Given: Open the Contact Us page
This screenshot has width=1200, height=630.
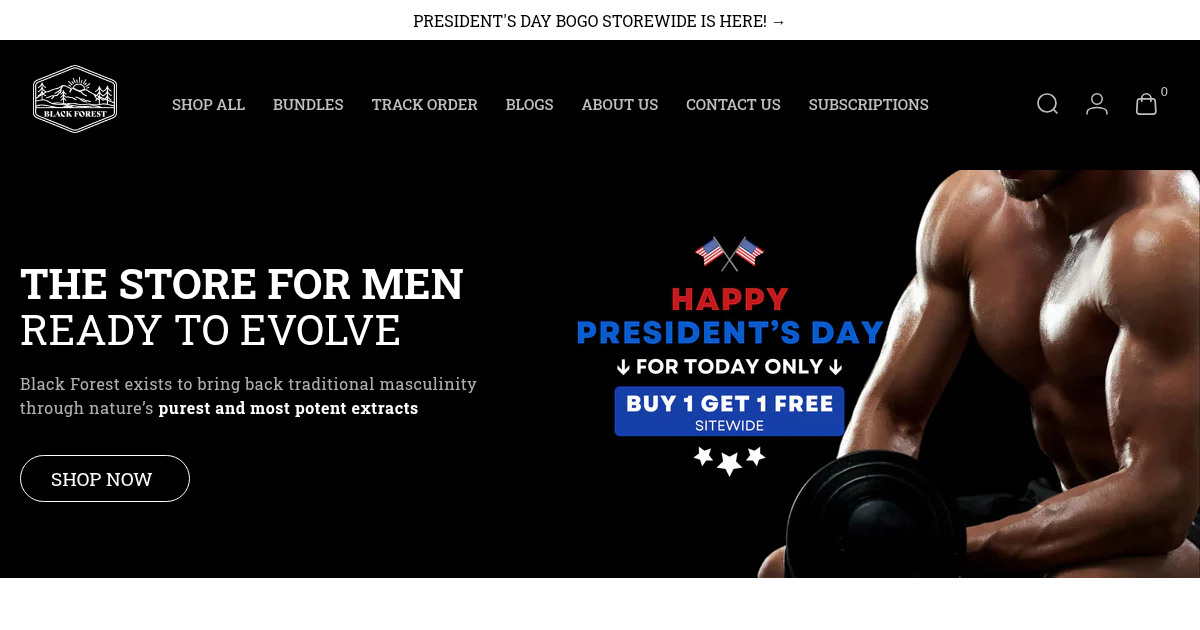Looking at the screenshot, I should click(733, 104).
